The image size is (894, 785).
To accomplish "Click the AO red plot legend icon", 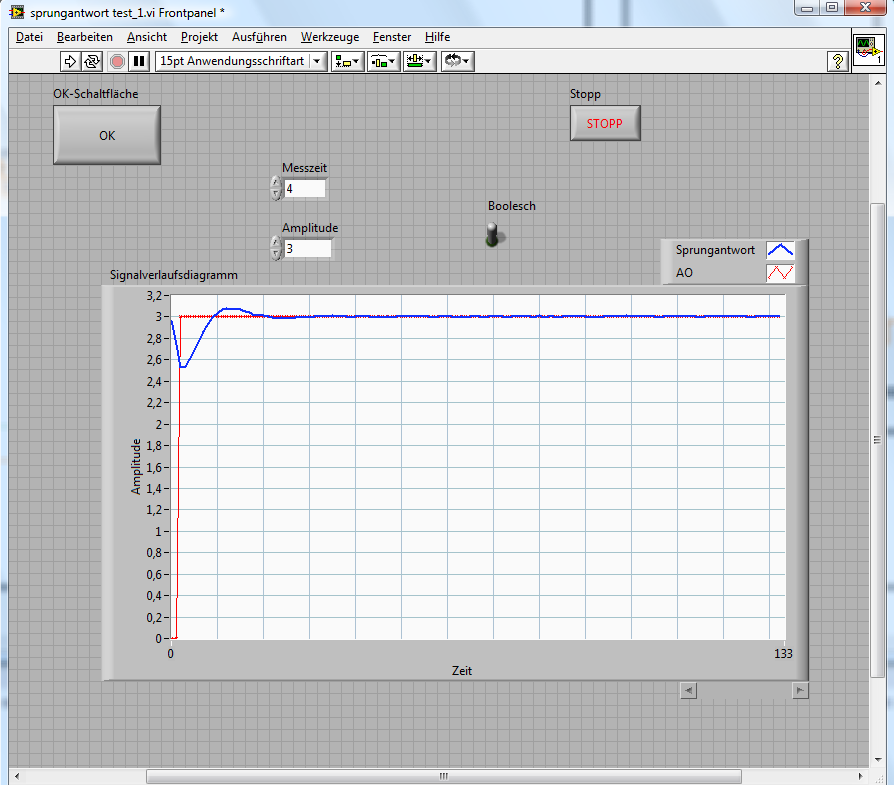I will (x=780, y=272).
